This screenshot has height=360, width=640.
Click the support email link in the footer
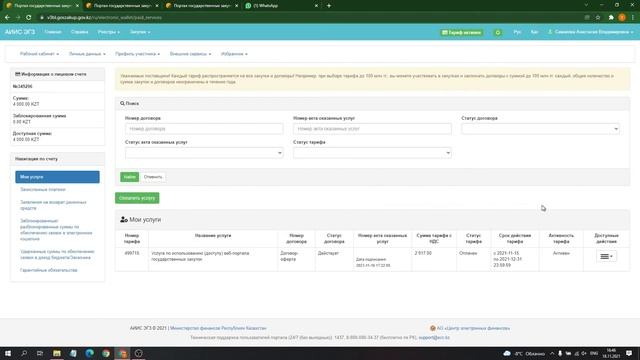[434, 338]
